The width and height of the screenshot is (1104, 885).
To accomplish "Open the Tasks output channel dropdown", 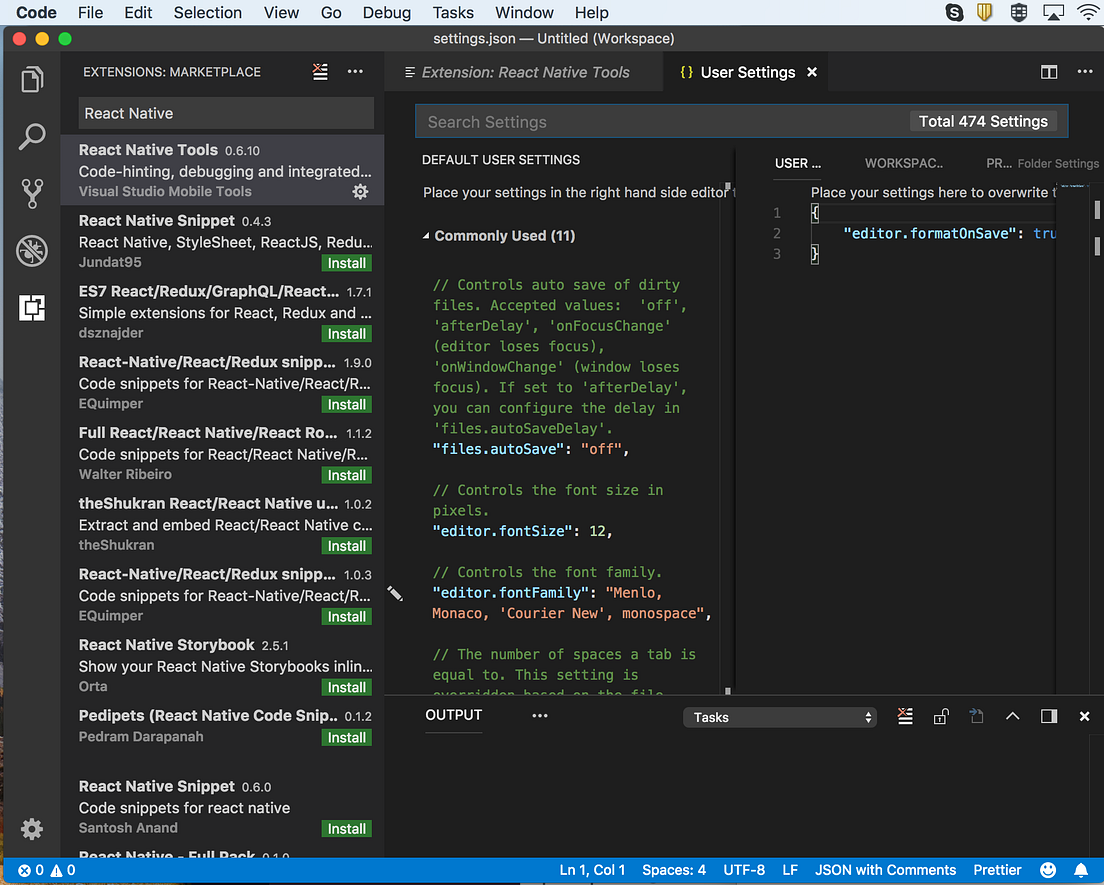I will [x=780, y=716].
